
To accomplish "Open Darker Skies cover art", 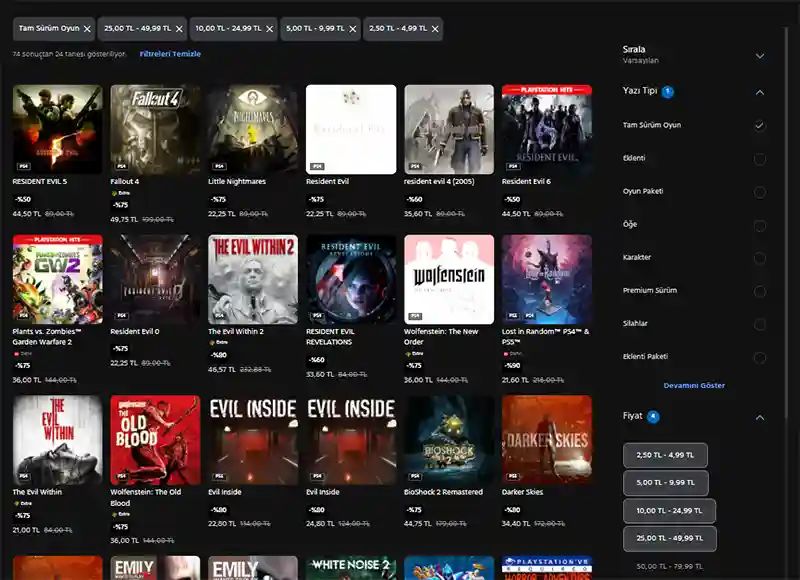I will [x=547, y=440].
